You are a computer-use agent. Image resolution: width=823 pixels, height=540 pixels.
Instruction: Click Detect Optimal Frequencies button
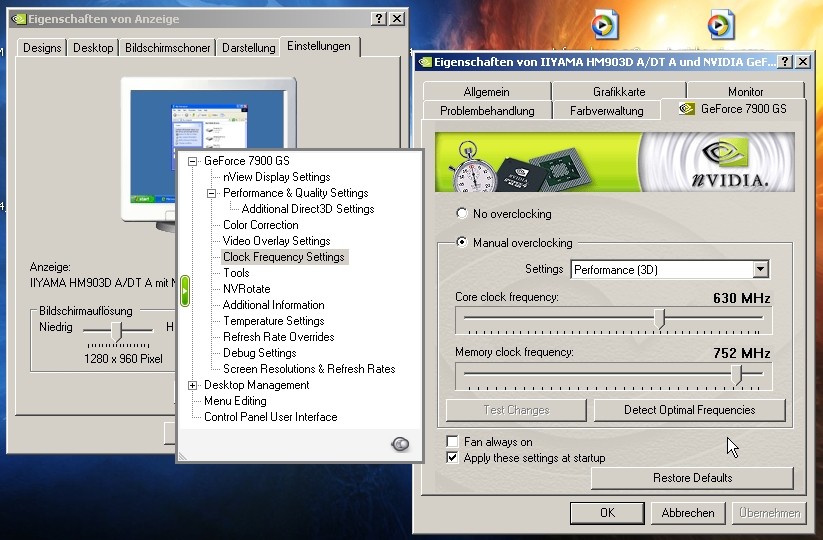(x=689, y=410)
